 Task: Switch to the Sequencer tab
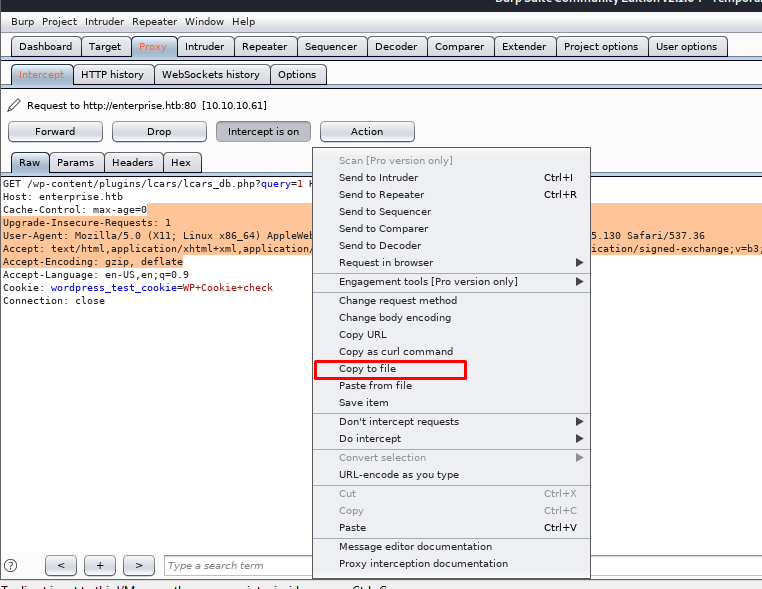tap(331, 47)
